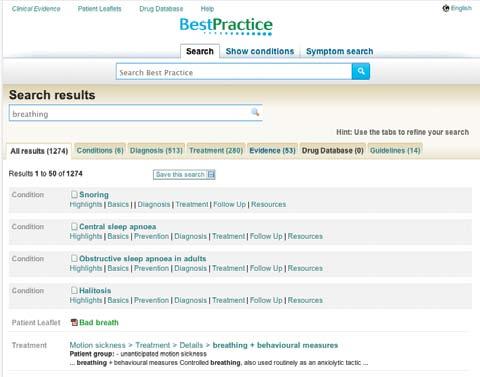Open the Drug Database top menu link
The image size is (480, 377).
pyautogui.click(x=161, y=9)
